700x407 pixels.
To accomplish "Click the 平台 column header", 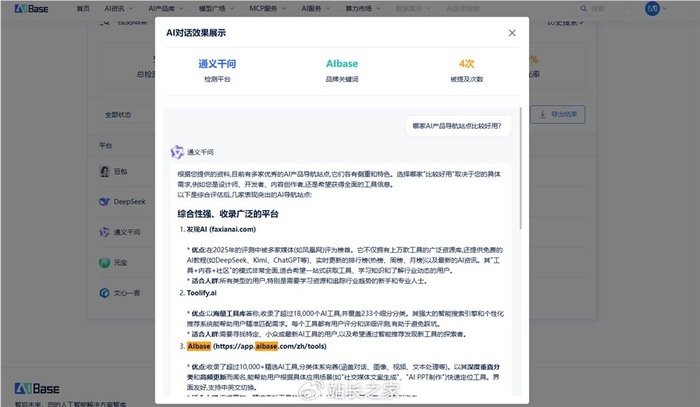I will (x=106, y=145).
